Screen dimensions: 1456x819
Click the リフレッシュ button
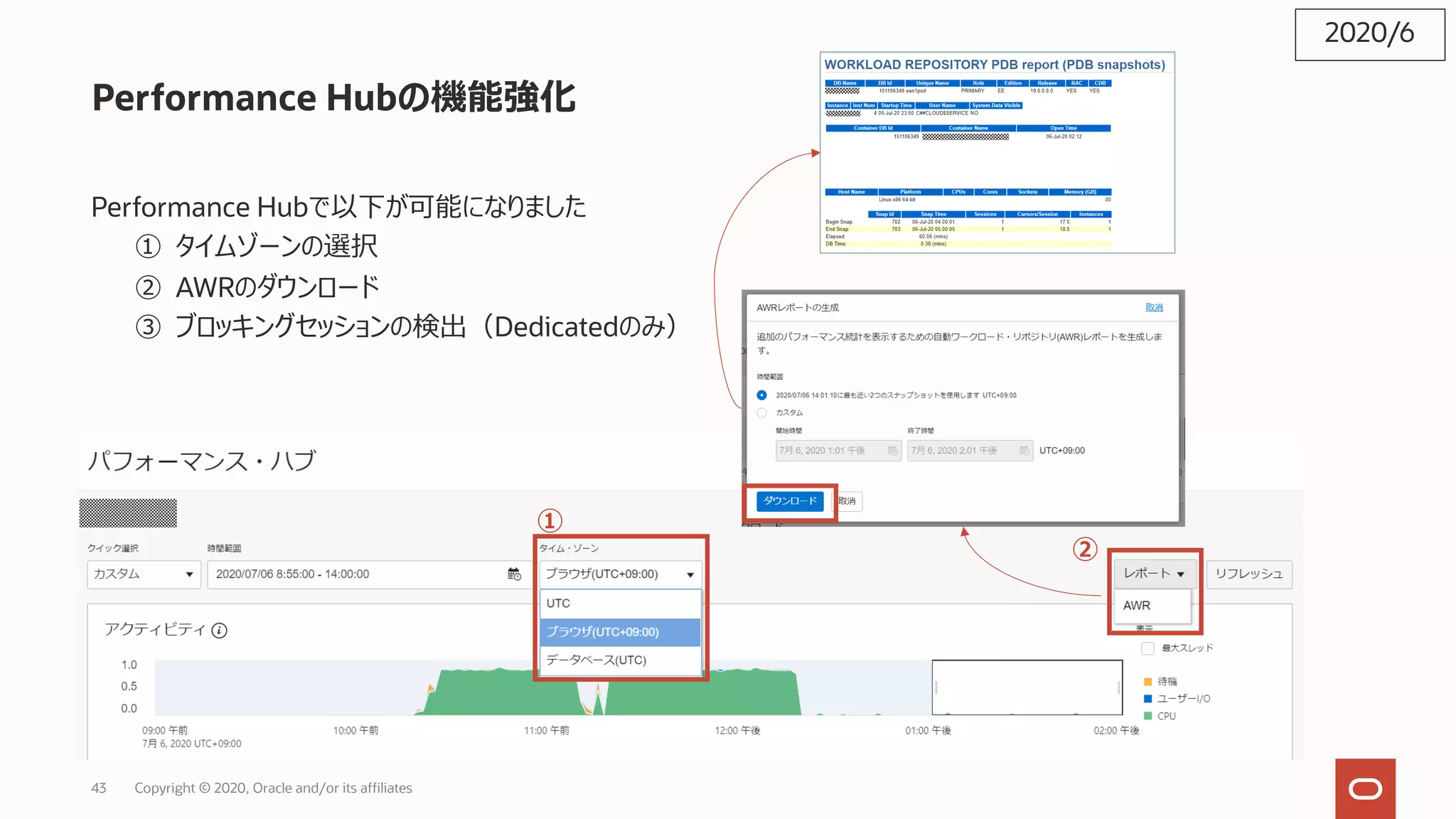coord(1249,574)
